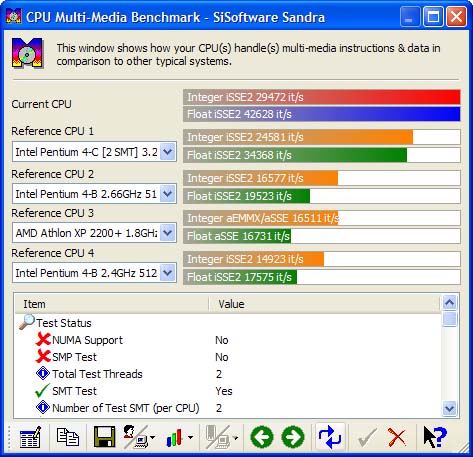Select the NUMA Support row
Viewport: 473px width, 457px height.
(228, 340)
